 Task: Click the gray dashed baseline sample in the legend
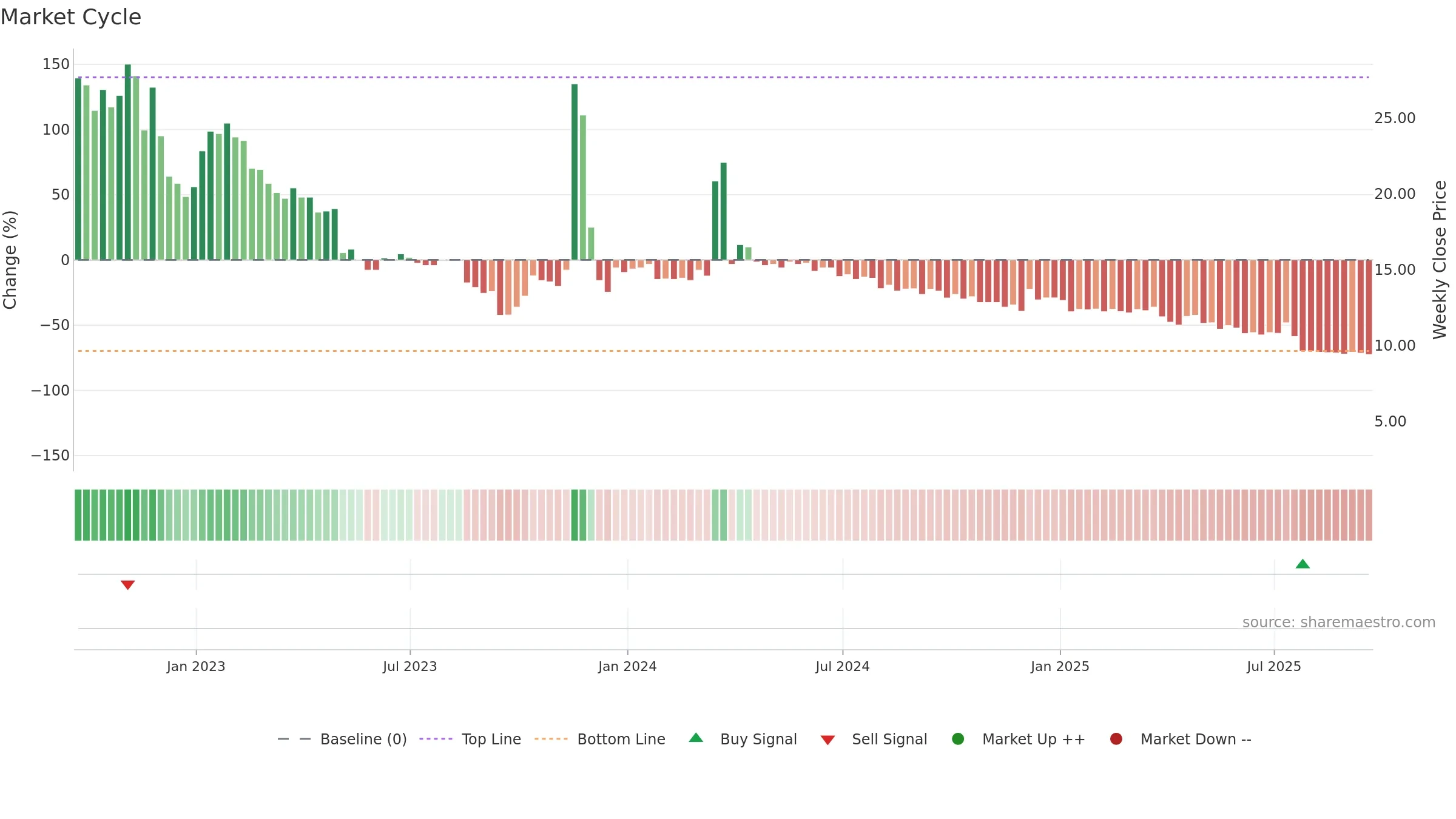click(x=294, y=739)
